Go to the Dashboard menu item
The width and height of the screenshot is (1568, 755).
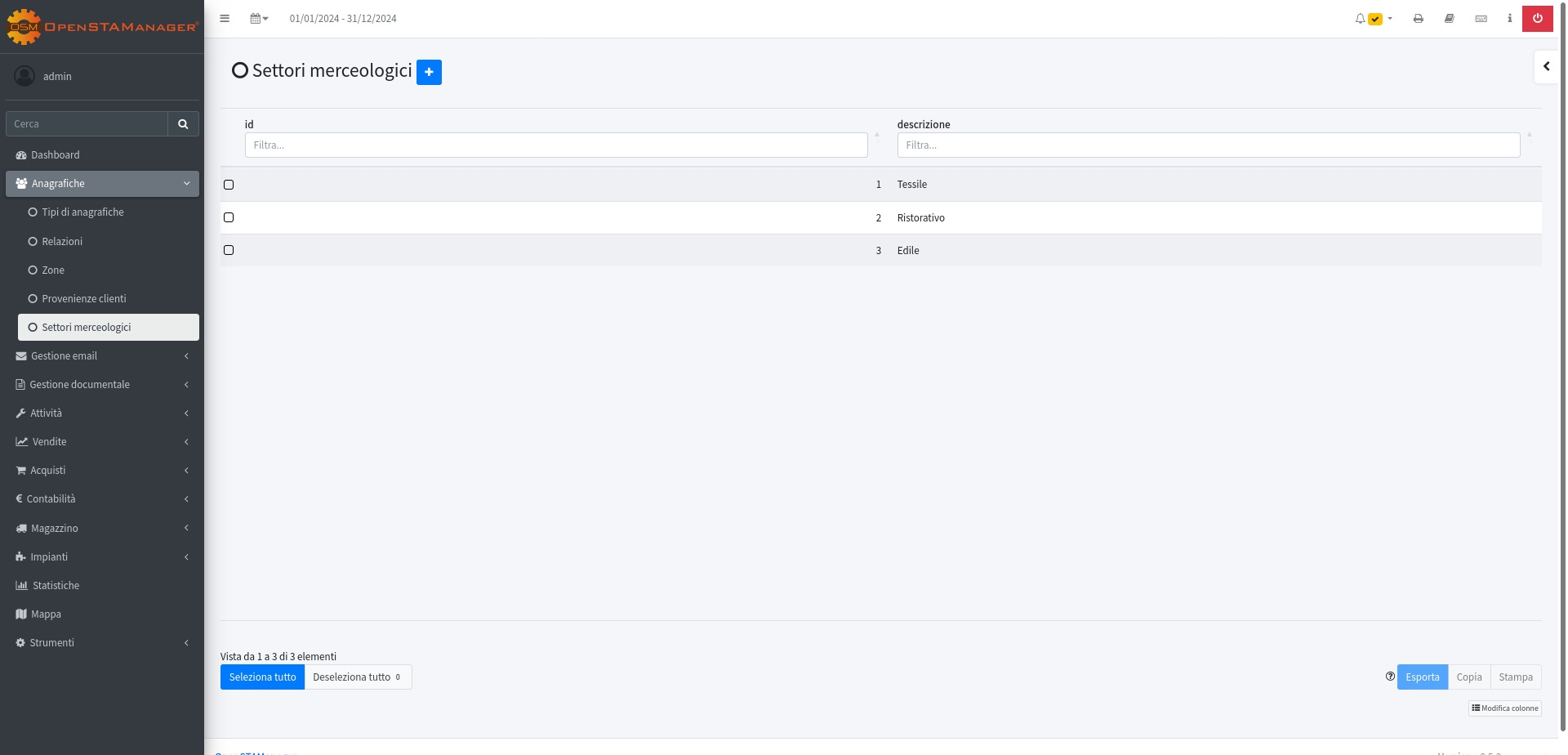click(x=56, y=155)
